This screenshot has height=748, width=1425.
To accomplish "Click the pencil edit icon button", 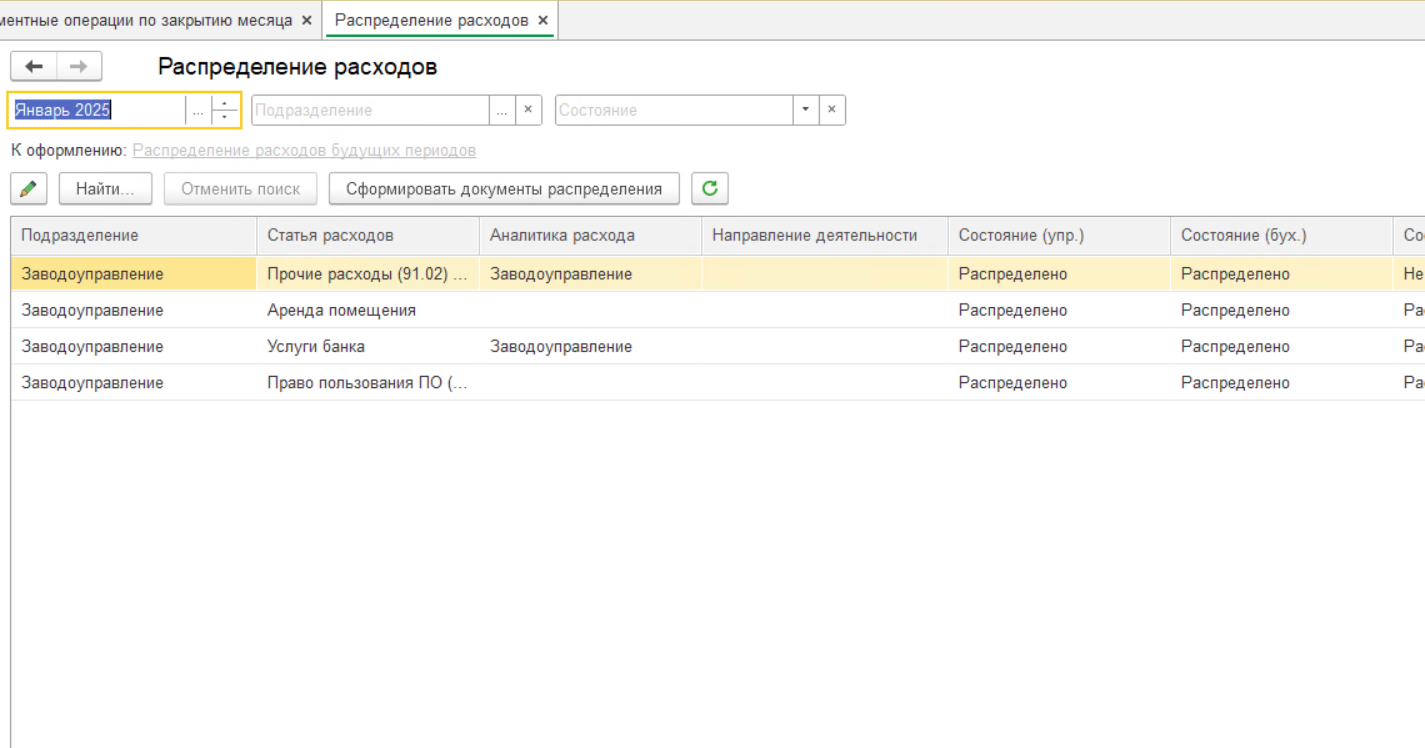I will [x=29, y=189].
